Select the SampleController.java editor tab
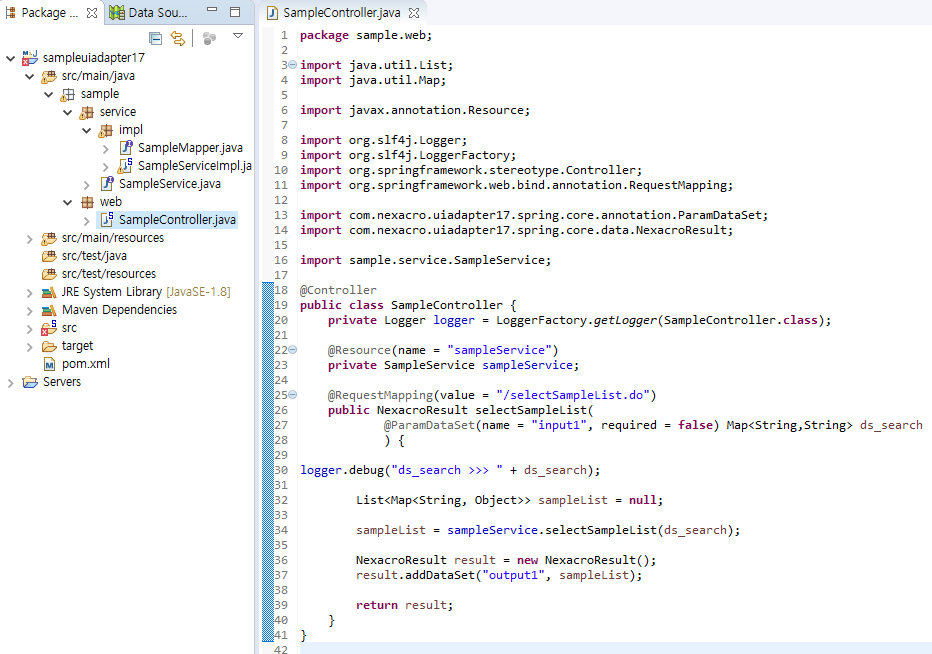Screen dimensions: 932x654 340,13
